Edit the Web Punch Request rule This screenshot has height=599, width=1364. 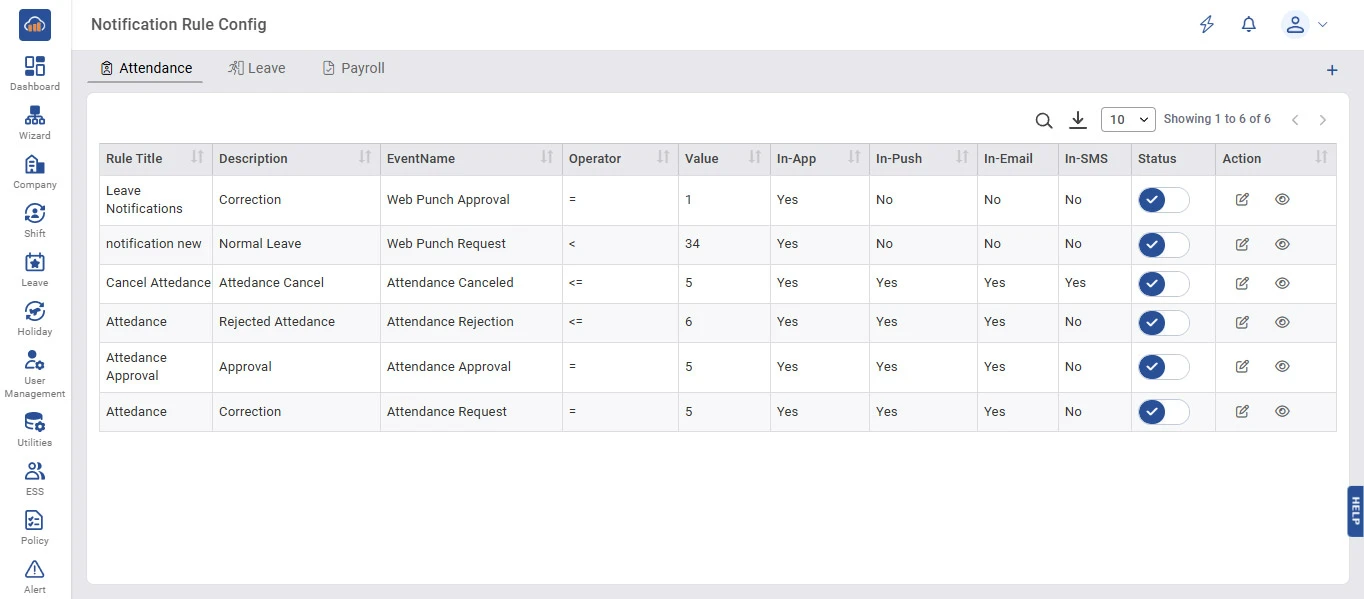[x=1242, y=244]
